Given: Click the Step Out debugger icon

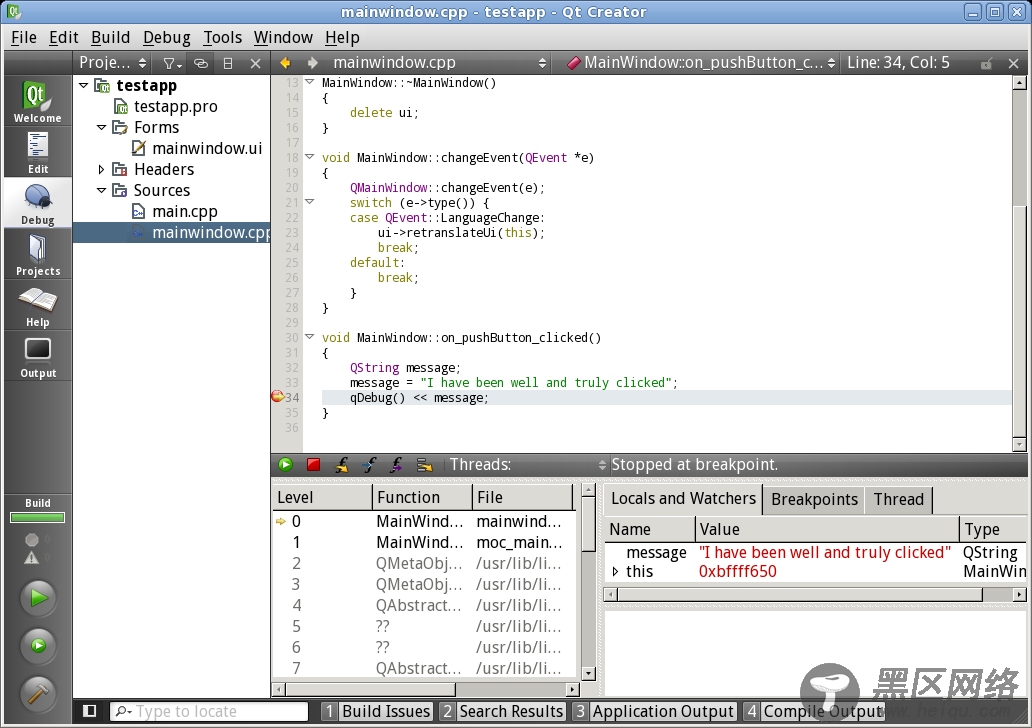Looking at the screenshot, I should point(396,465).
